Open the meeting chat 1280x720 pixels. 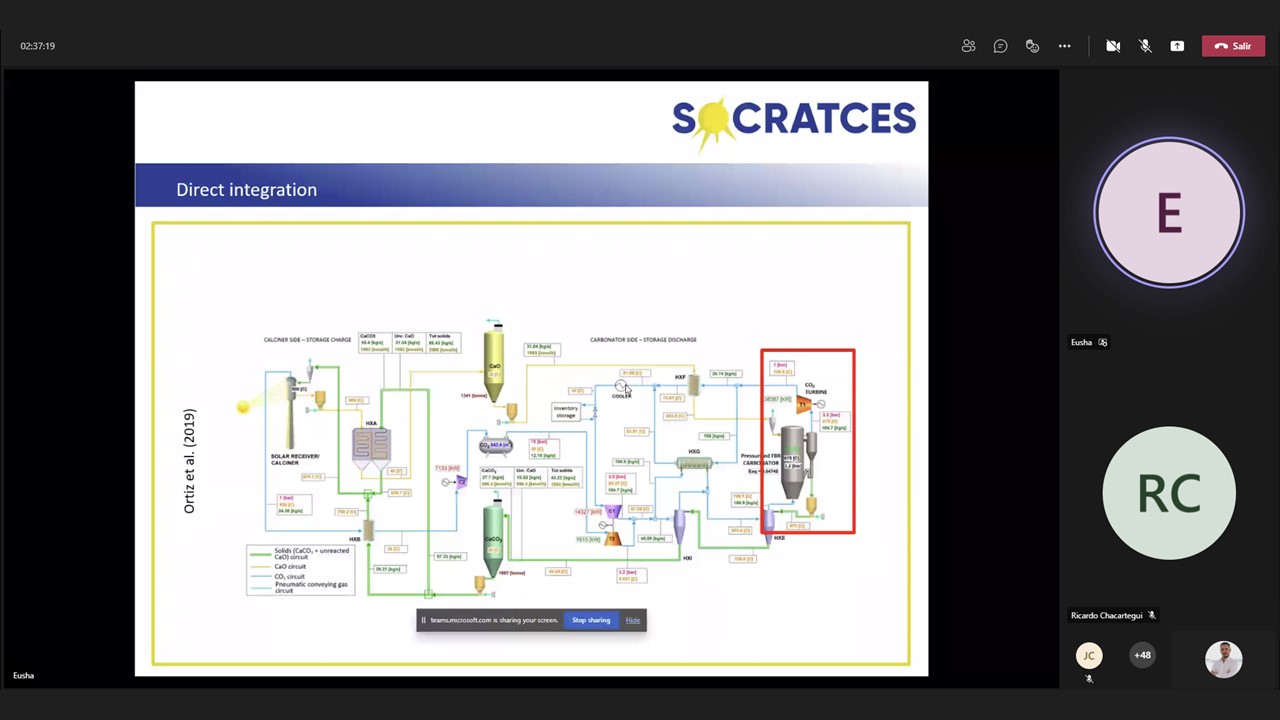1000,46
